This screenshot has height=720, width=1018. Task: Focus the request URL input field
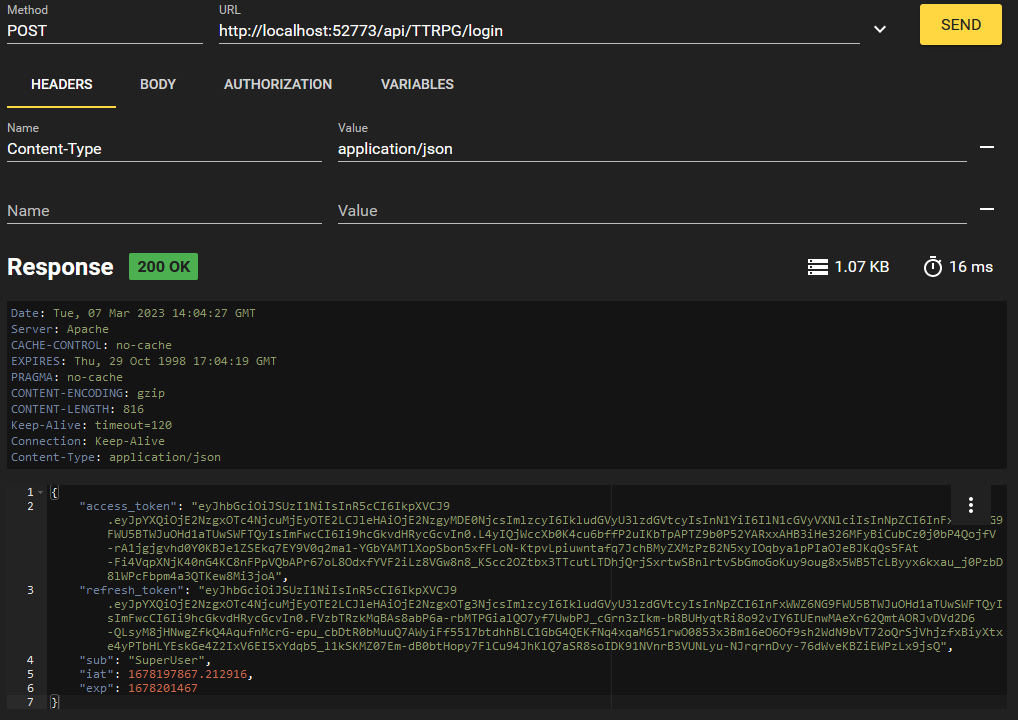[x=538, y=31]
